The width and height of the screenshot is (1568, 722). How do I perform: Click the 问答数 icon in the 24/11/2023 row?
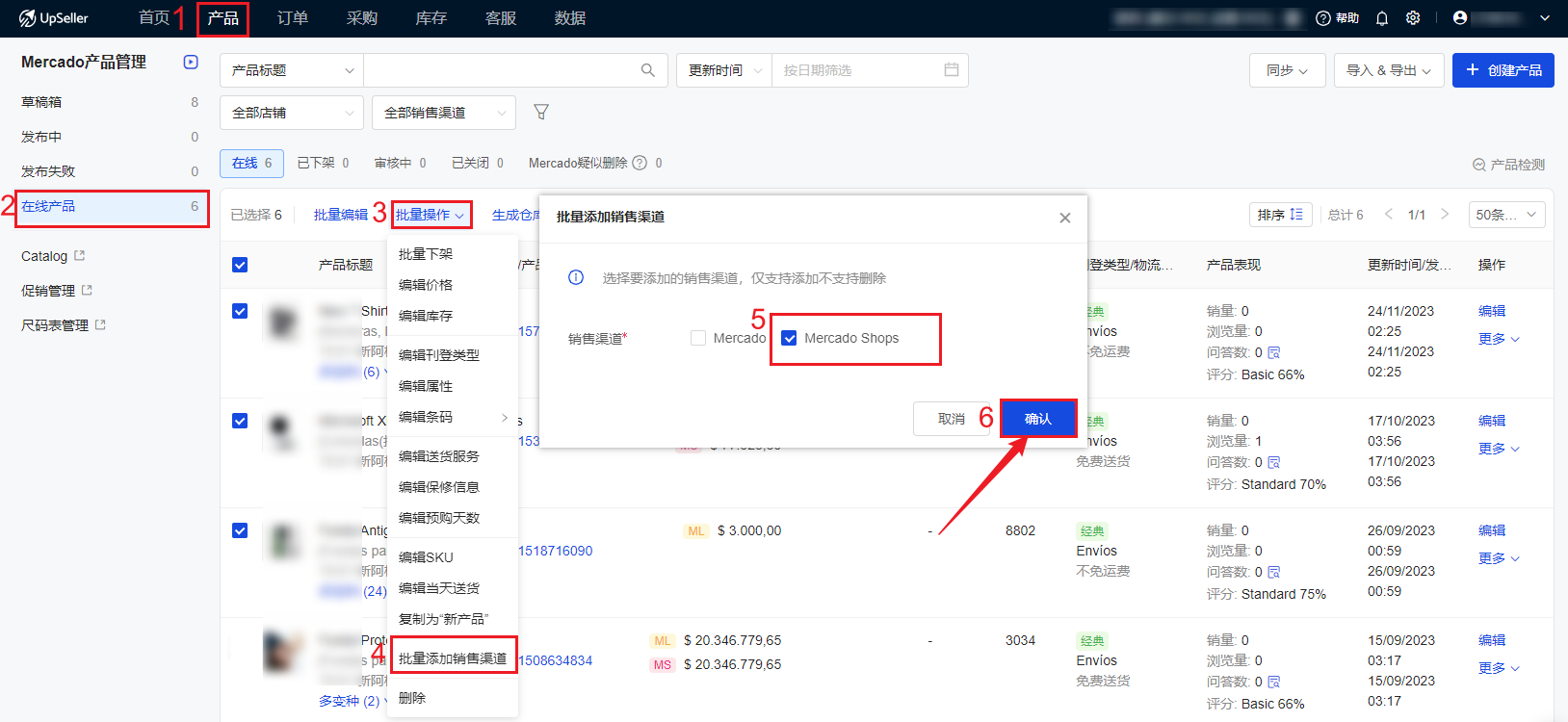click(1274, 352)
